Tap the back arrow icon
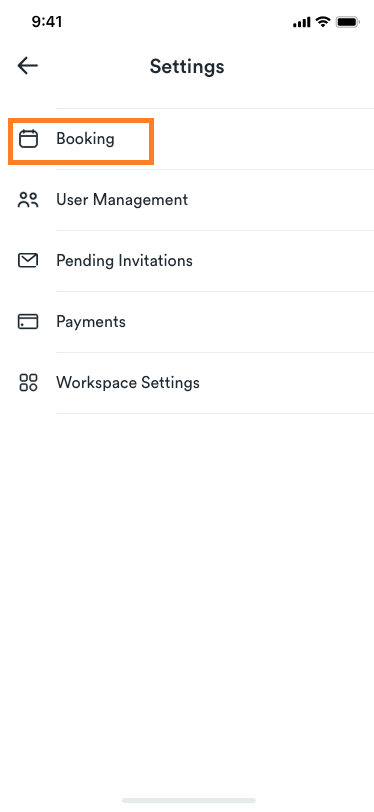 pos(27,66)
